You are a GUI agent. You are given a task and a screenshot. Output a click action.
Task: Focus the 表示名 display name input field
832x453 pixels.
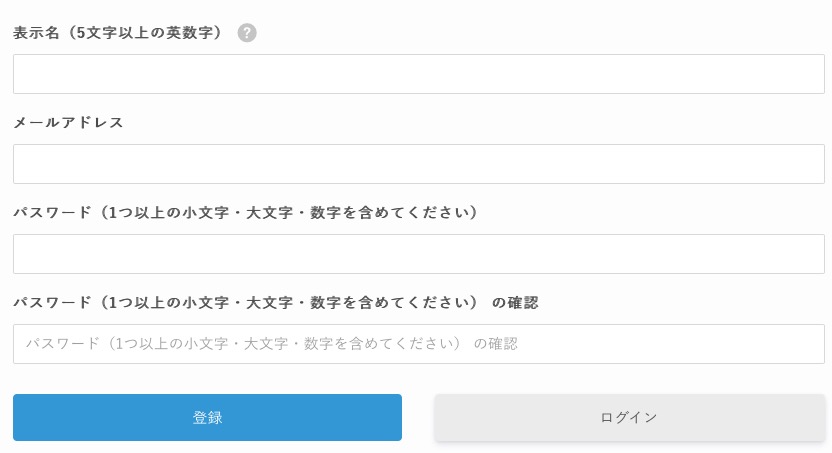click(x=419, y=74)
